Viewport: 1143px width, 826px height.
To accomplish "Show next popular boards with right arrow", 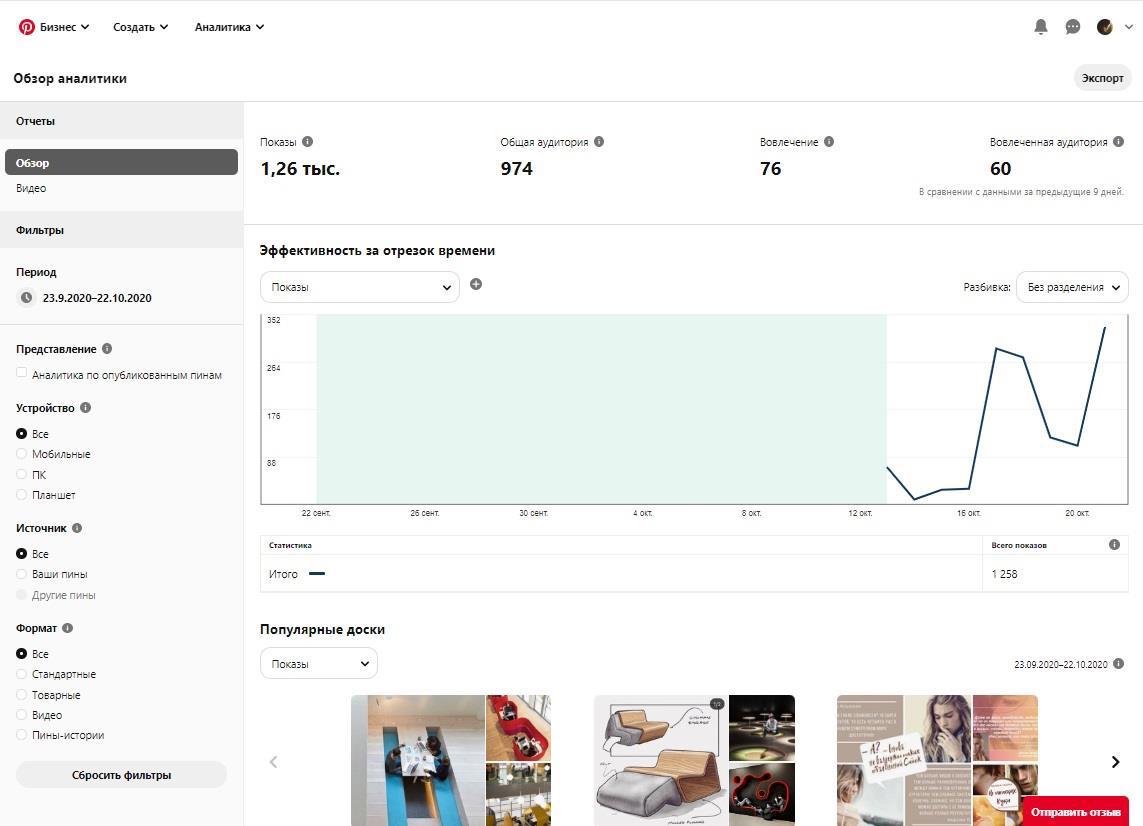I will click(x=1115, y=762).
